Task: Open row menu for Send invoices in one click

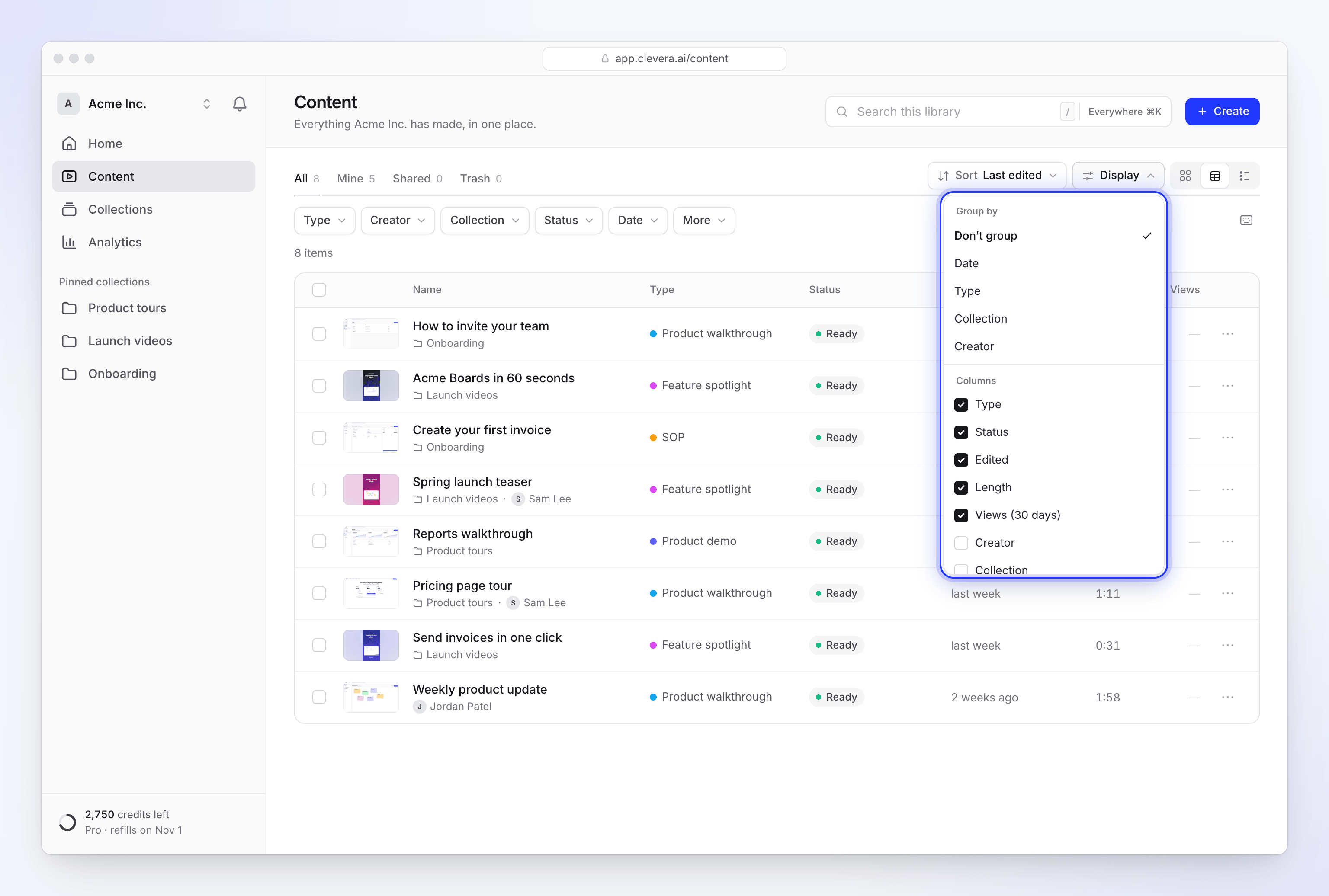Action: [1228, 645]
